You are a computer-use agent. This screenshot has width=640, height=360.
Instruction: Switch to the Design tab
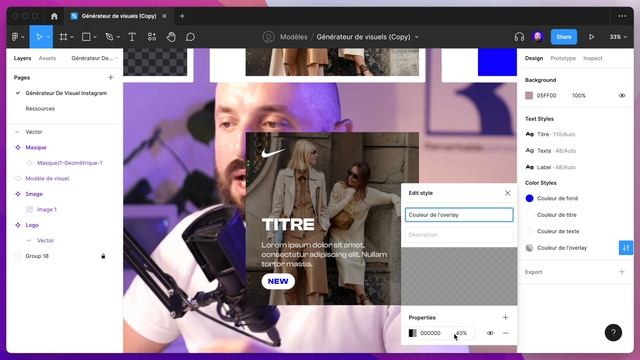(x=533, y=58)
